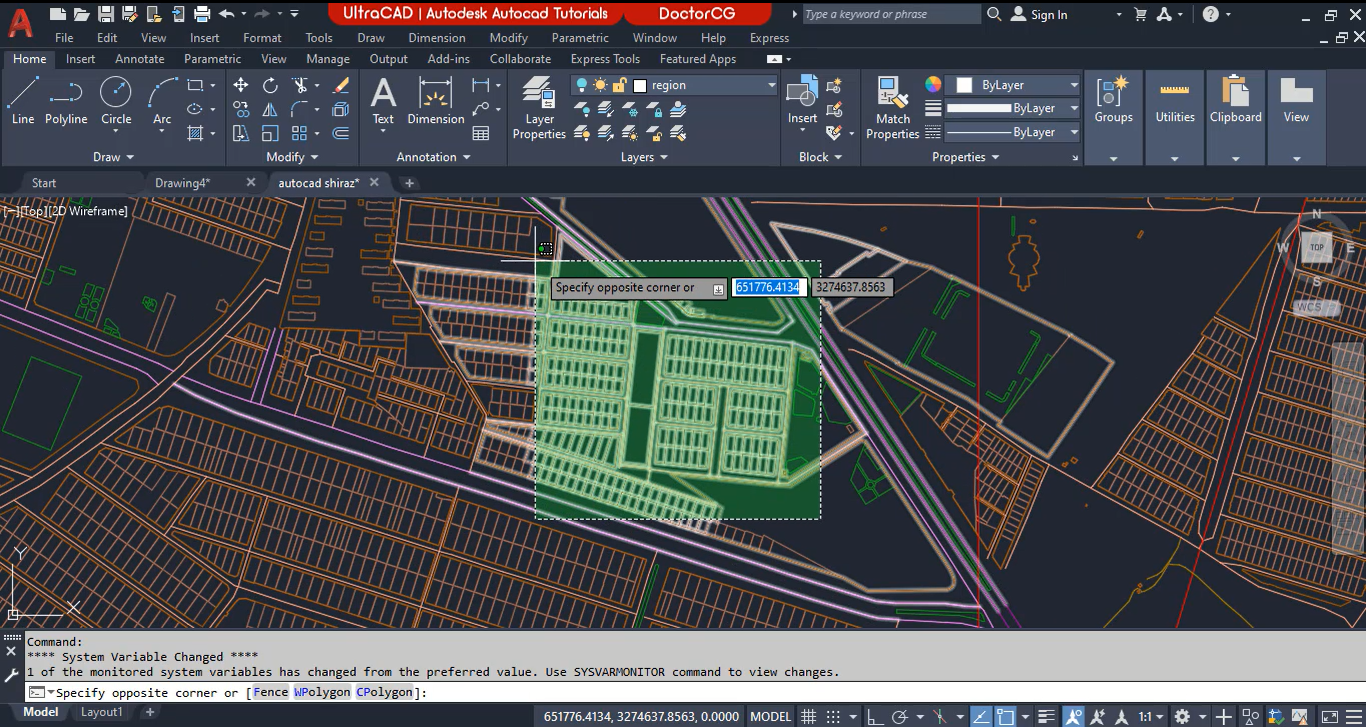Screen dimensions: 1366x727
Task: Open the annotation scale 1:1 dropdown
Action: 1151,716
